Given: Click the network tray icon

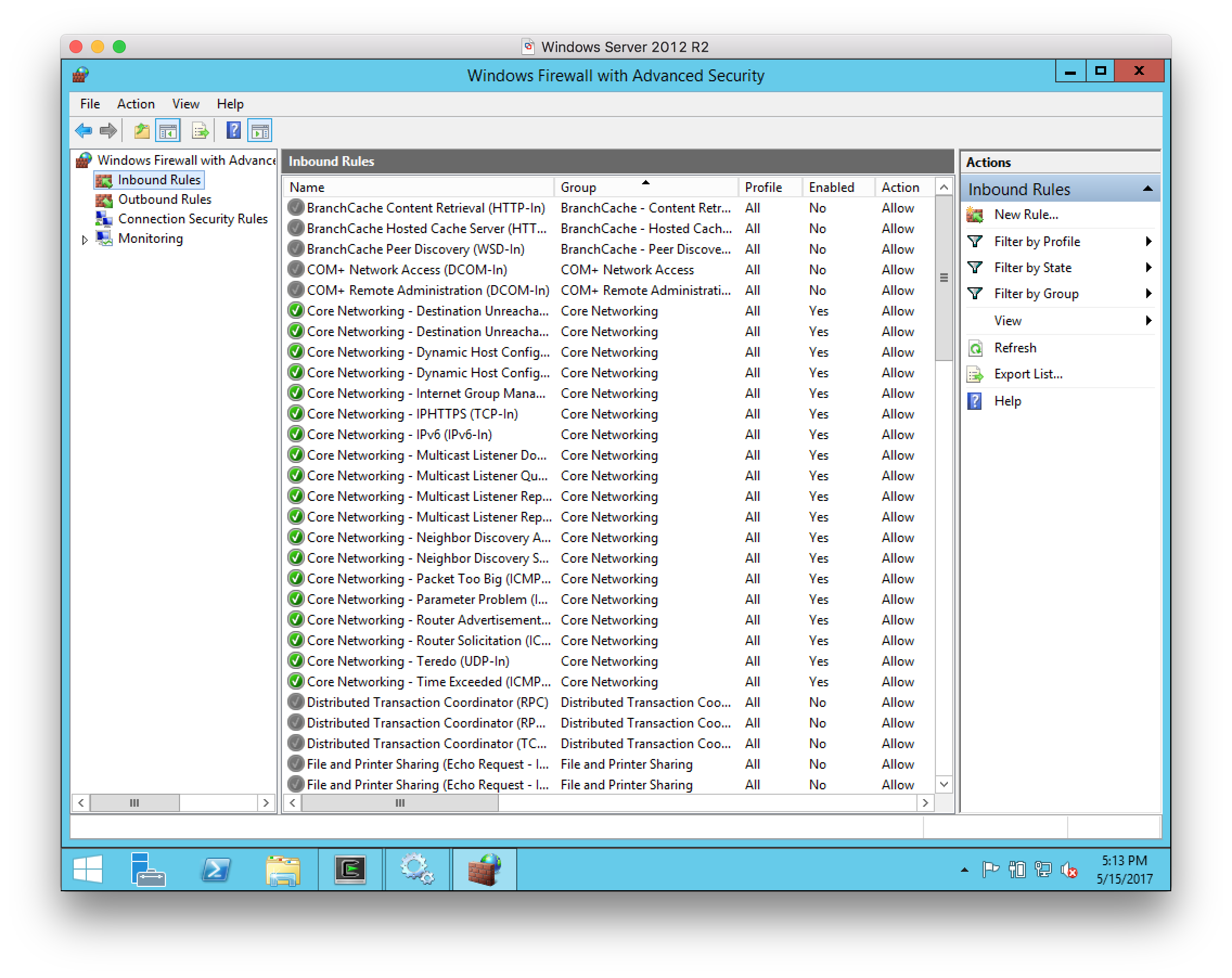Looking at the screenshot, I should (x=1043, y=870).
